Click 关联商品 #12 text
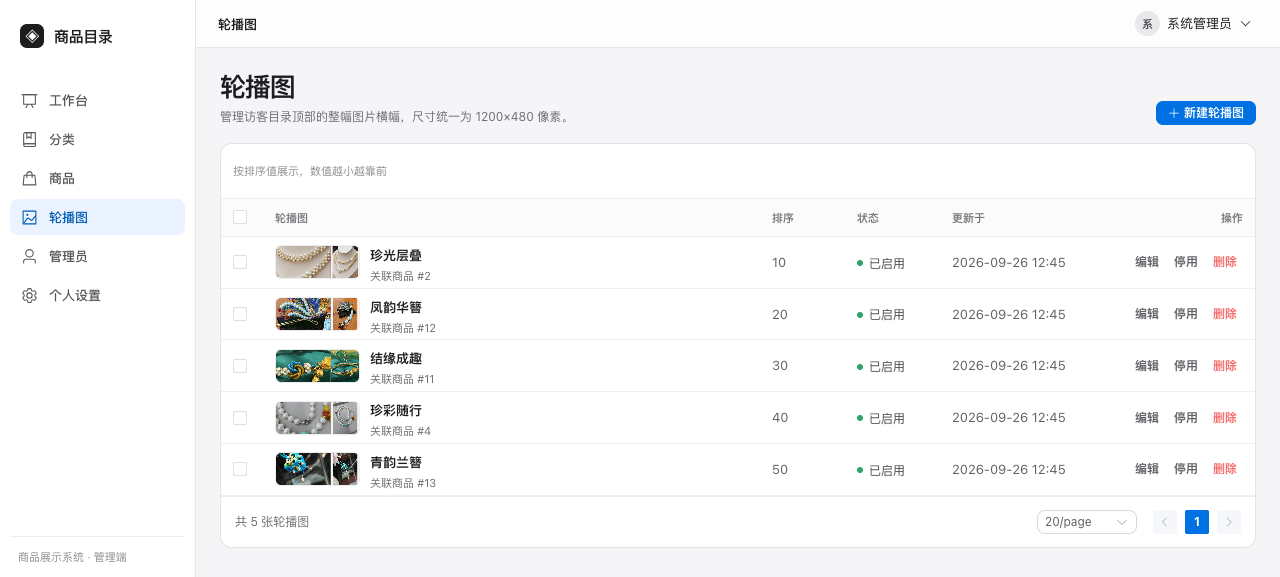 coord(403,328)
